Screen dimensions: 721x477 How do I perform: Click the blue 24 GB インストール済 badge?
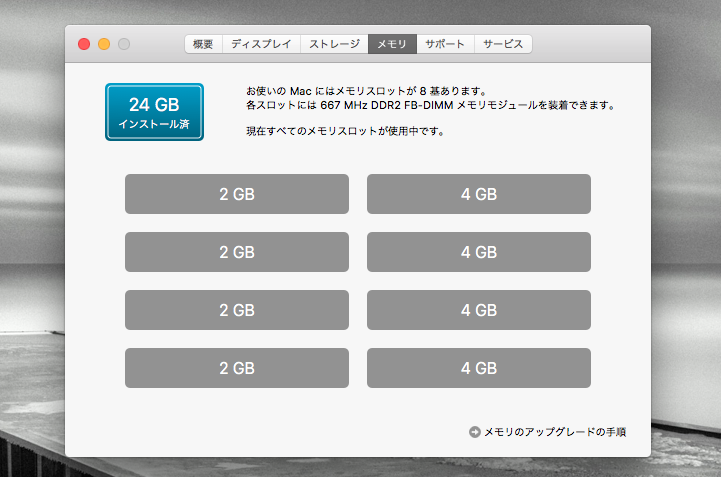point(154,112)
